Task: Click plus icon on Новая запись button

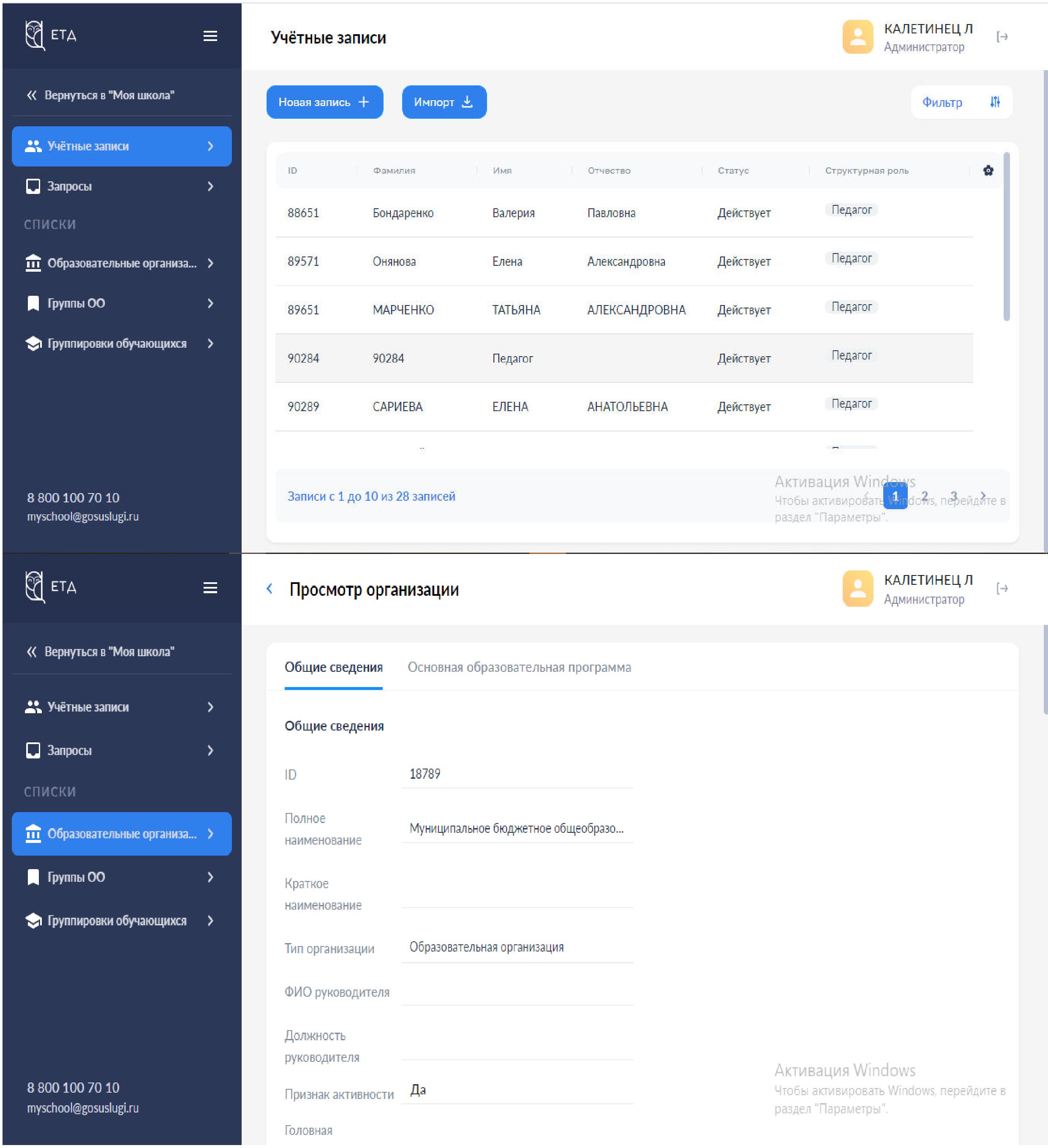Action: click(x=364, y=101)
